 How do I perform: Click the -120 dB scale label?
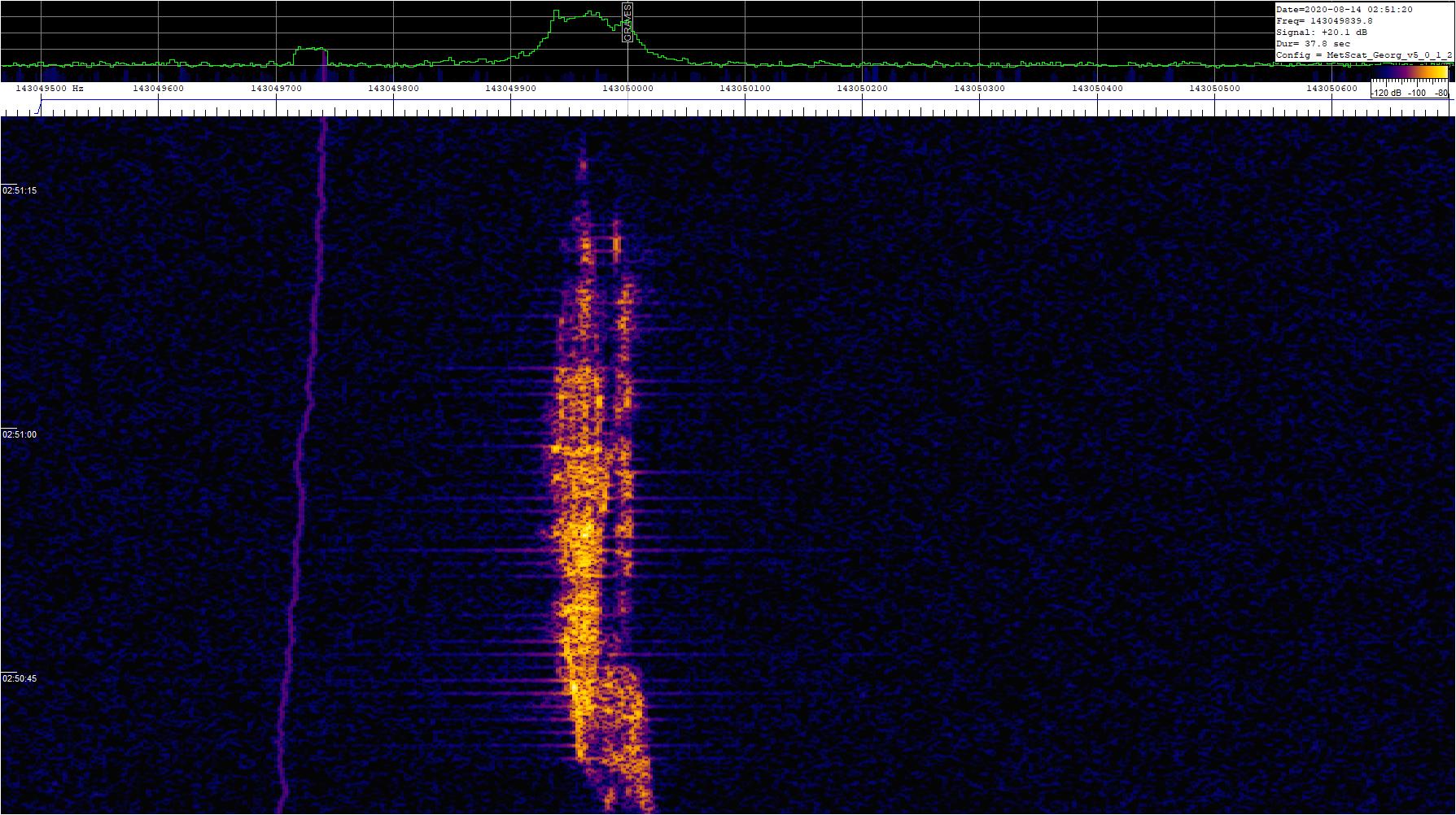coord(1387,94)
